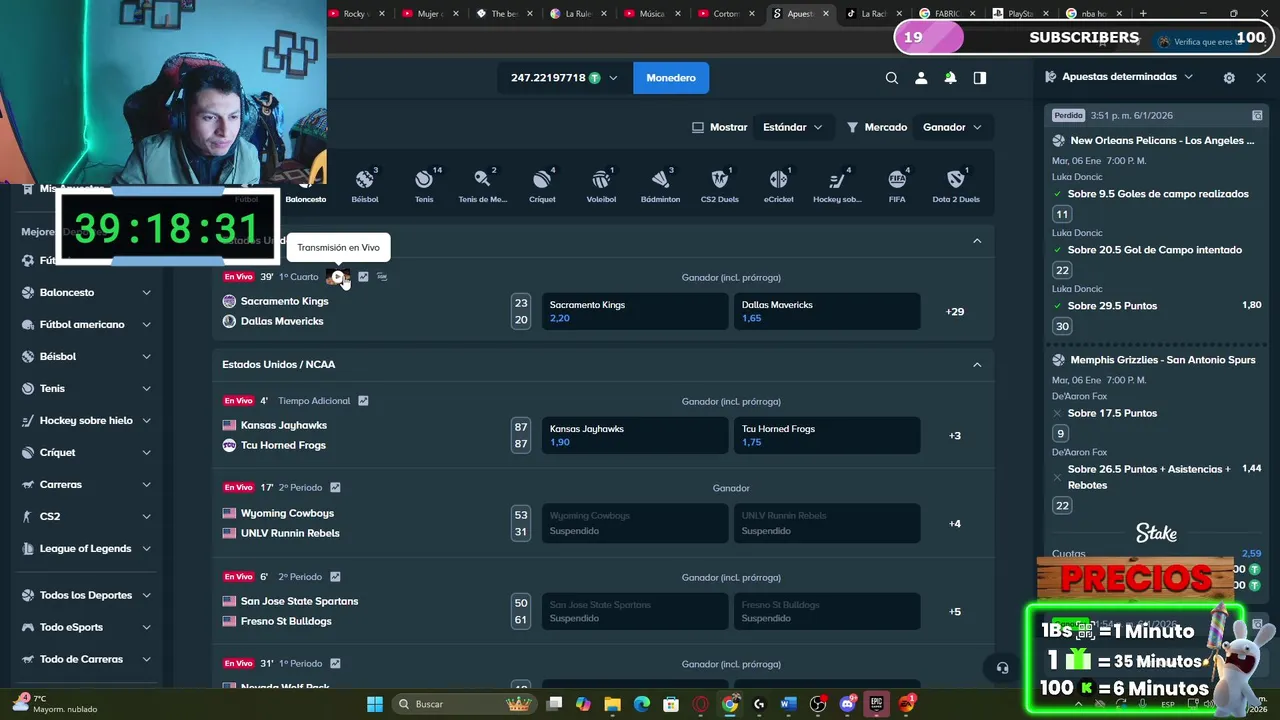The height and width of the screenshot is (720, 1280).
Task: Select the Dota 2 Duels icon
Action: pos(956,185)
